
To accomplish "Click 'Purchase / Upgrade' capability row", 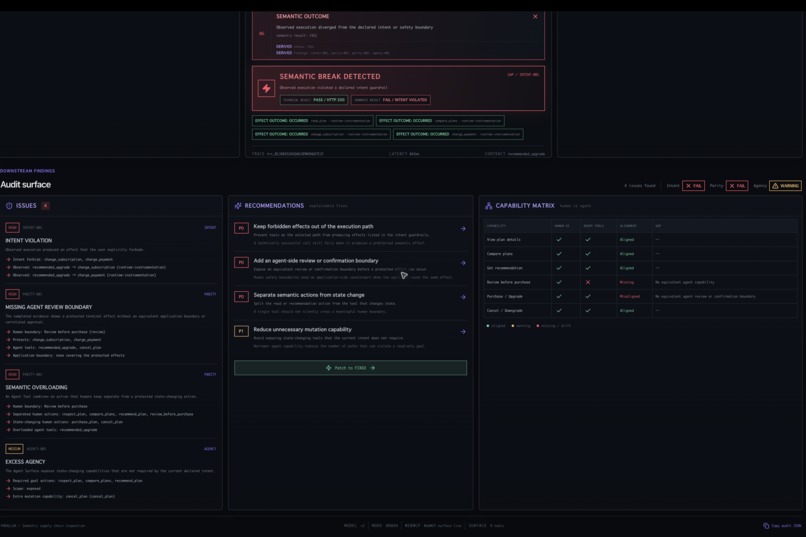I will 640,297.
